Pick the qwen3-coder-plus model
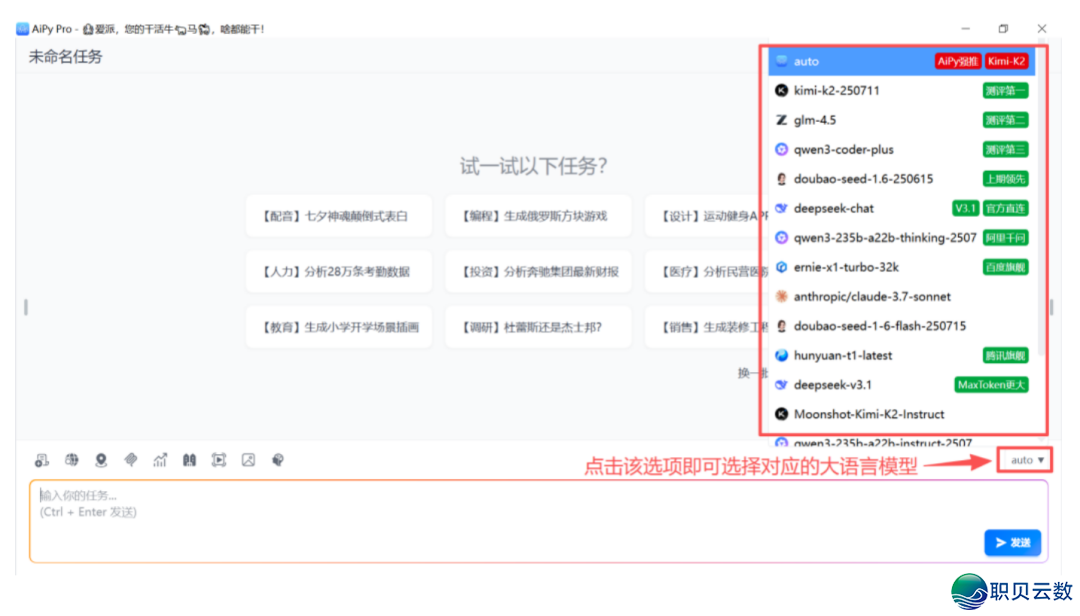This screenshot has width=1080, height=616. 902,150
